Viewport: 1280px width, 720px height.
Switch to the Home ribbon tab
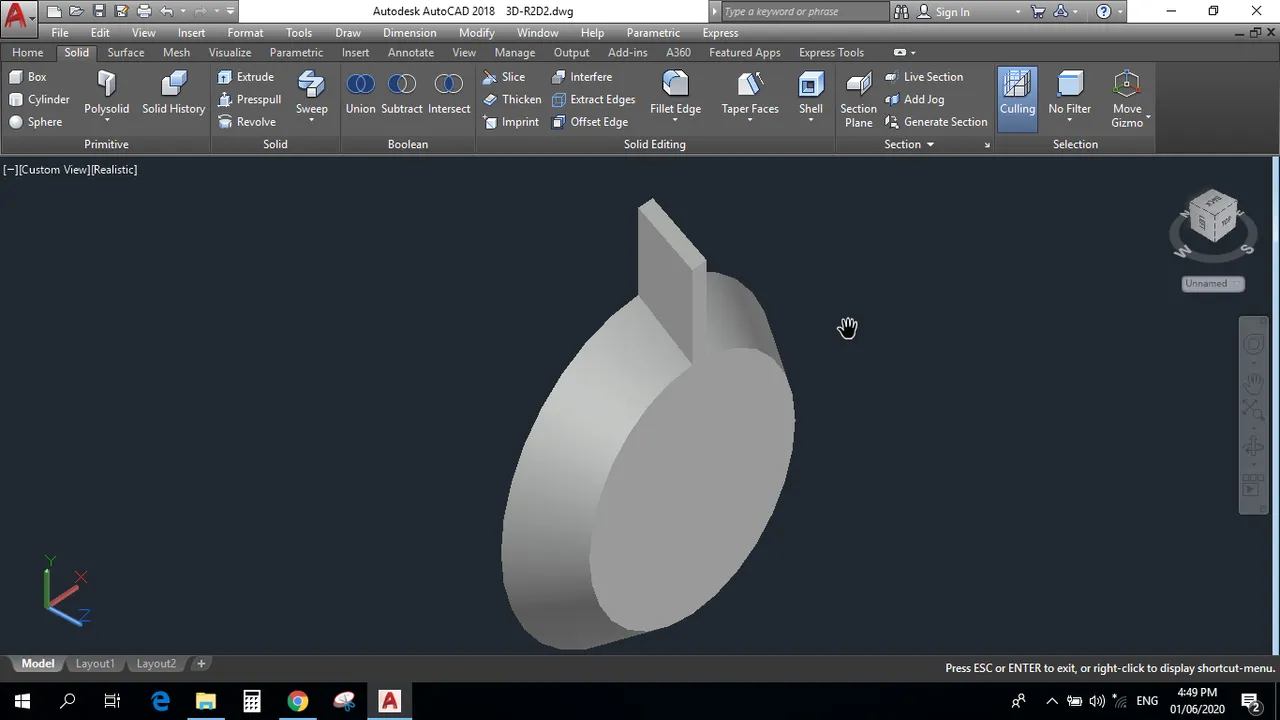pyautogui.click(x=27, y=52)
